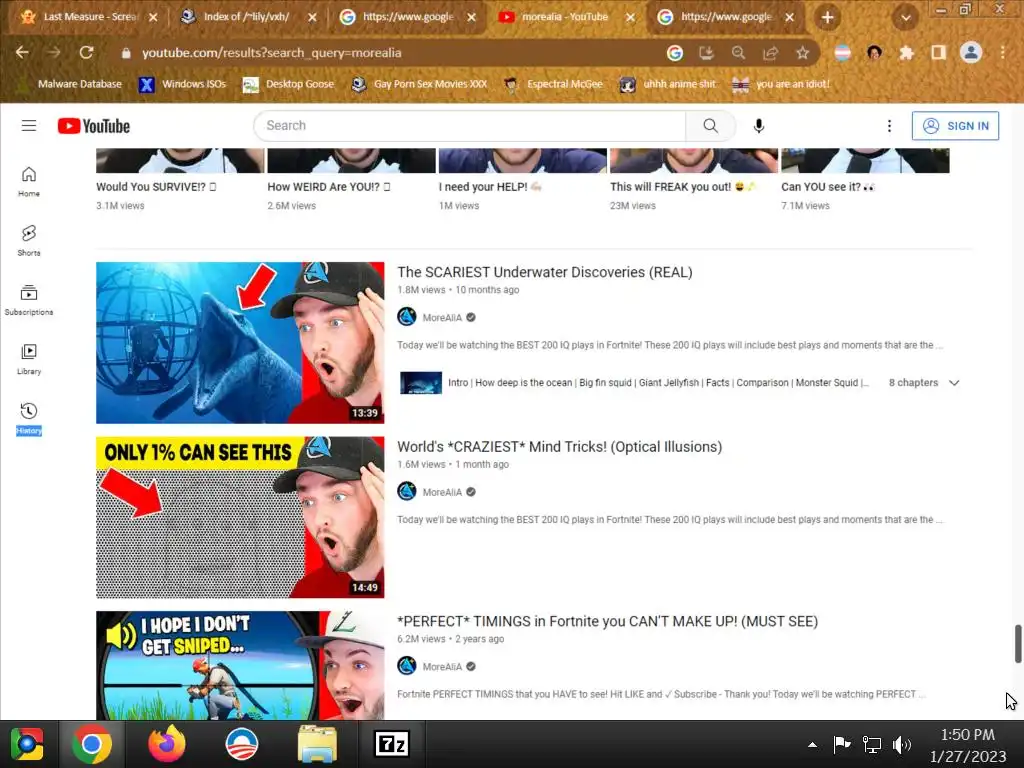This screenshot has width=1024, height=768.
Task: Go back with the browser back arrow
Action: (x=22, y=52)
